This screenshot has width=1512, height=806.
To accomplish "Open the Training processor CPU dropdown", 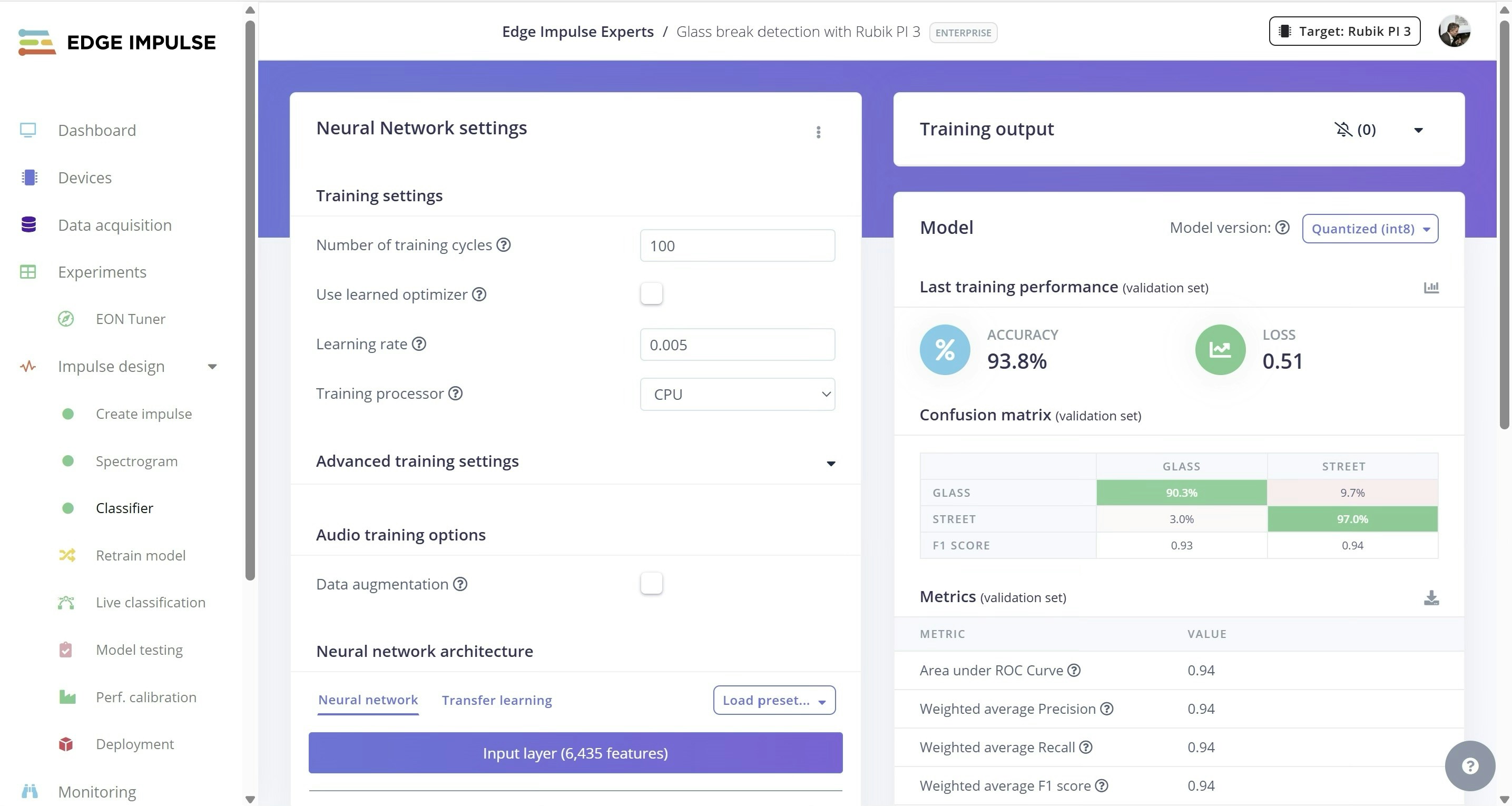I will 737,395.
